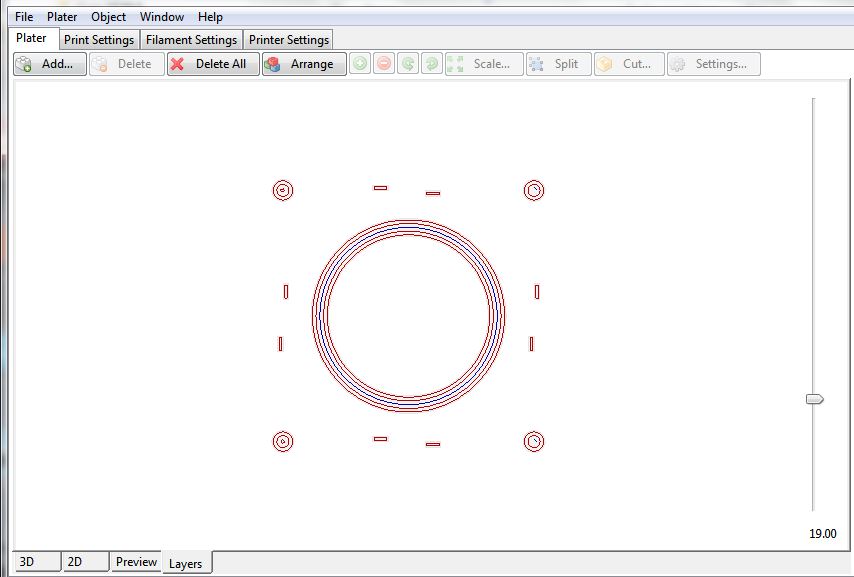Click the layer height slider handle

[814, 399]
